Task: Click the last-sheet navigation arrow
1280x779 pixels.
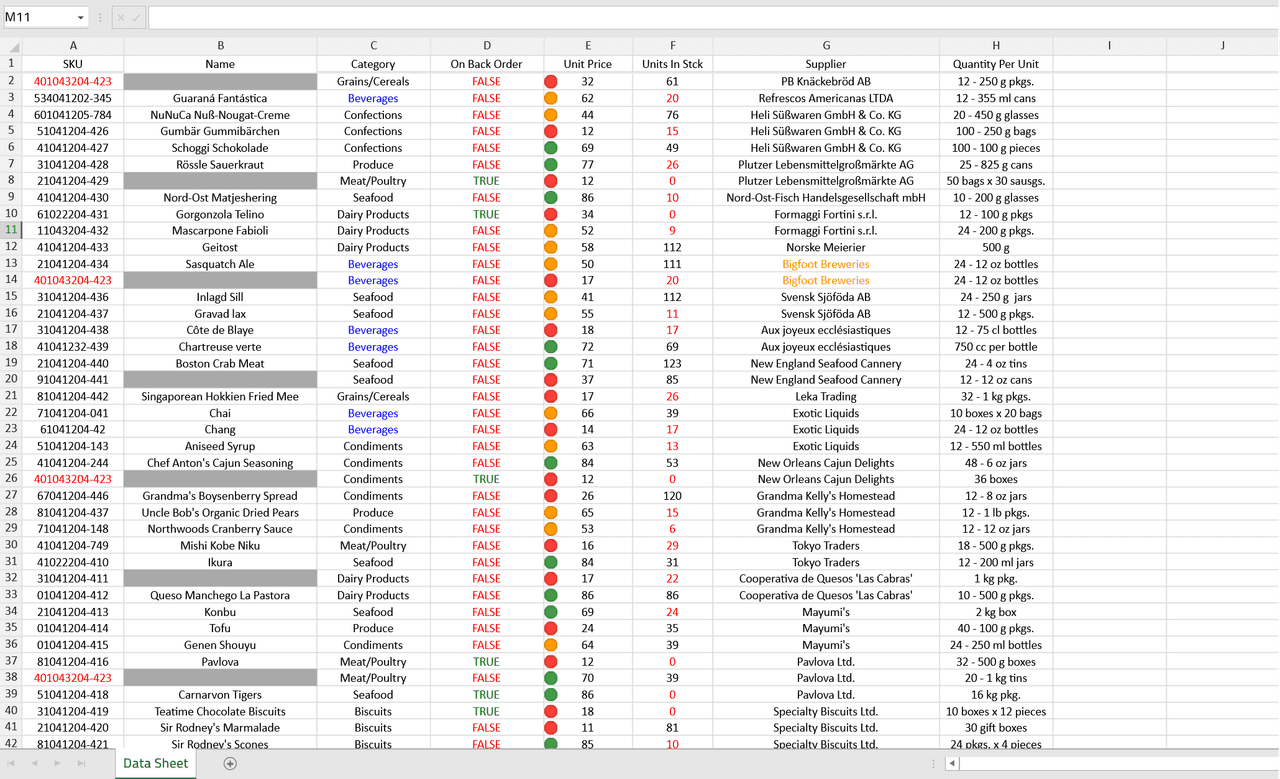Action: (81, 763)
